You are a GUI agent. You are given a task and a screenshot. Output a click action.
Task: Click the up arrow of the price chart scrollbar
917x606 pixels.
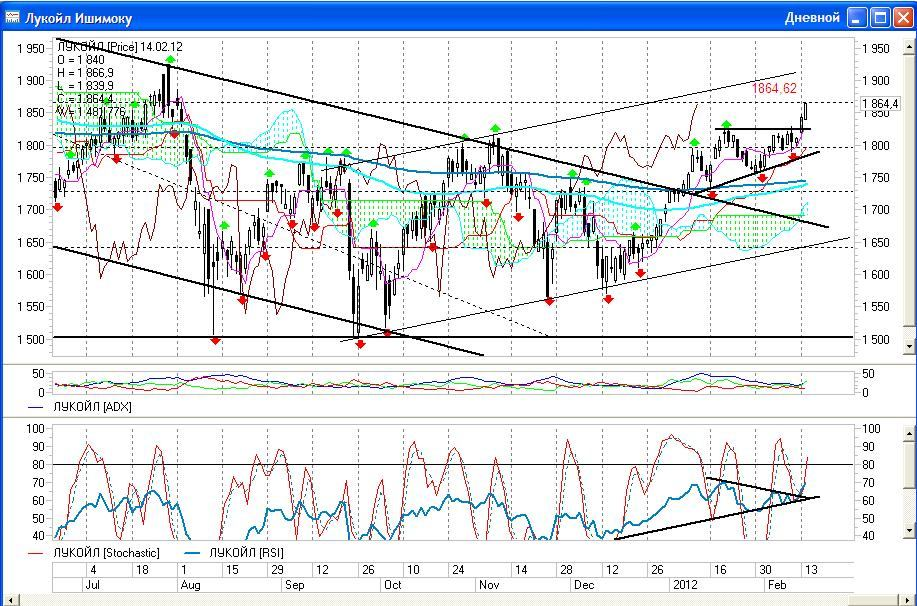[909, 45]
